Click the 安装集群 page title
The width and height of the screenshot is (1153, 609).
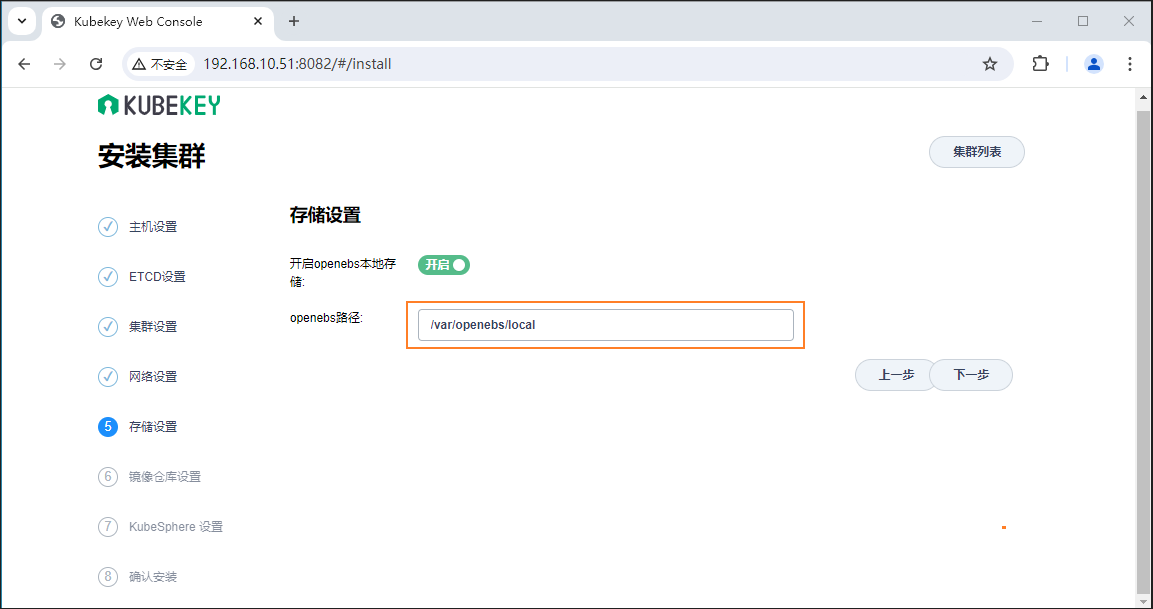click(151, 156)
